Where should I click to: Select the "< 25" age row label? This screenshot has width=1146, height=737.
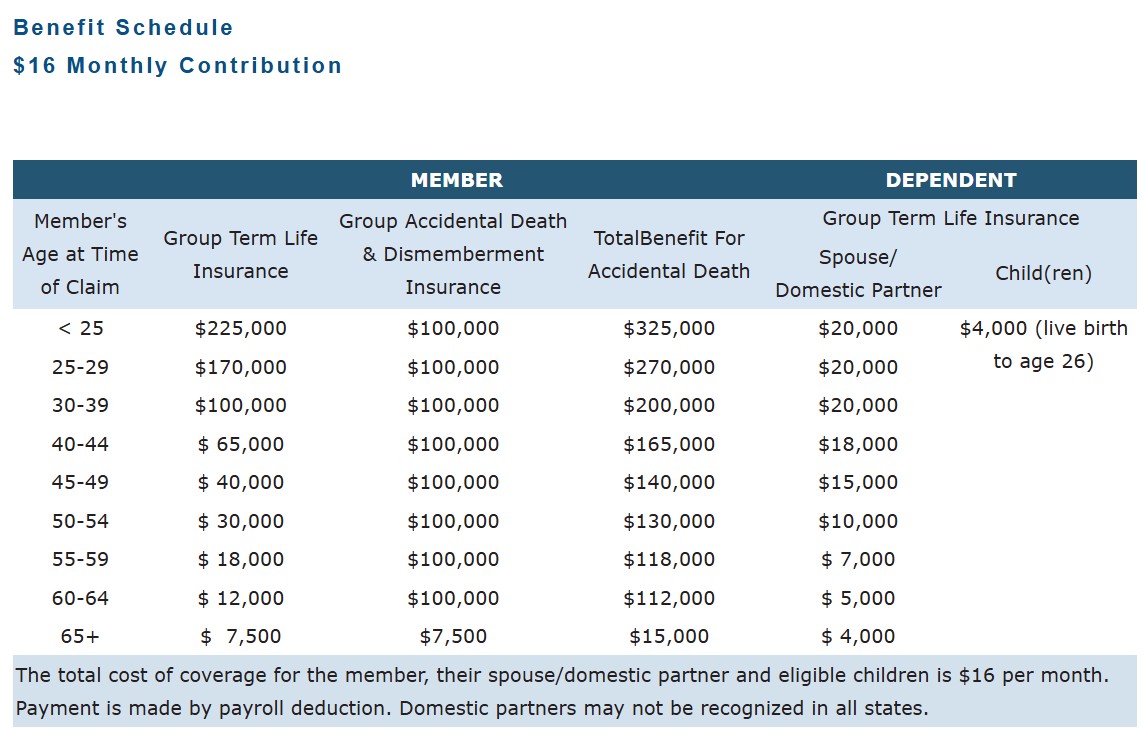(x=80, y=329)
